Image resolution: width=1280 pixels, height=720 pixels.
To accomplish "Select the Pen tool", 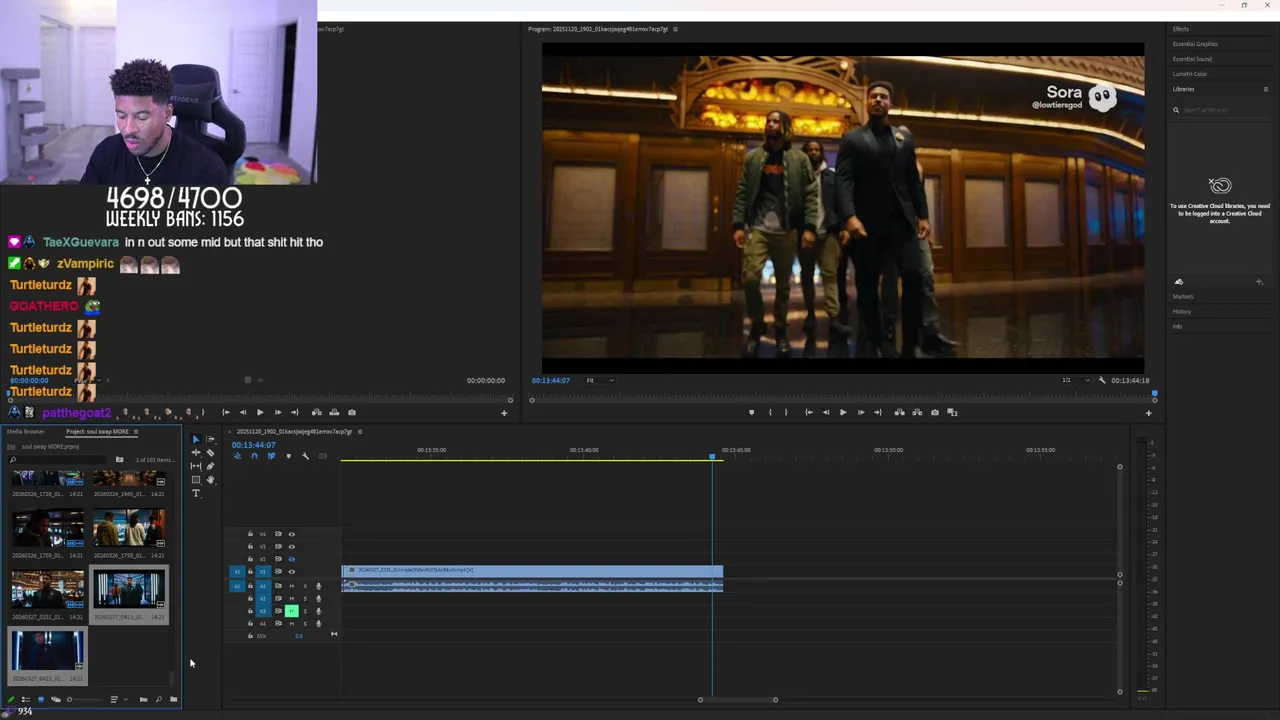I will (210, 466).
